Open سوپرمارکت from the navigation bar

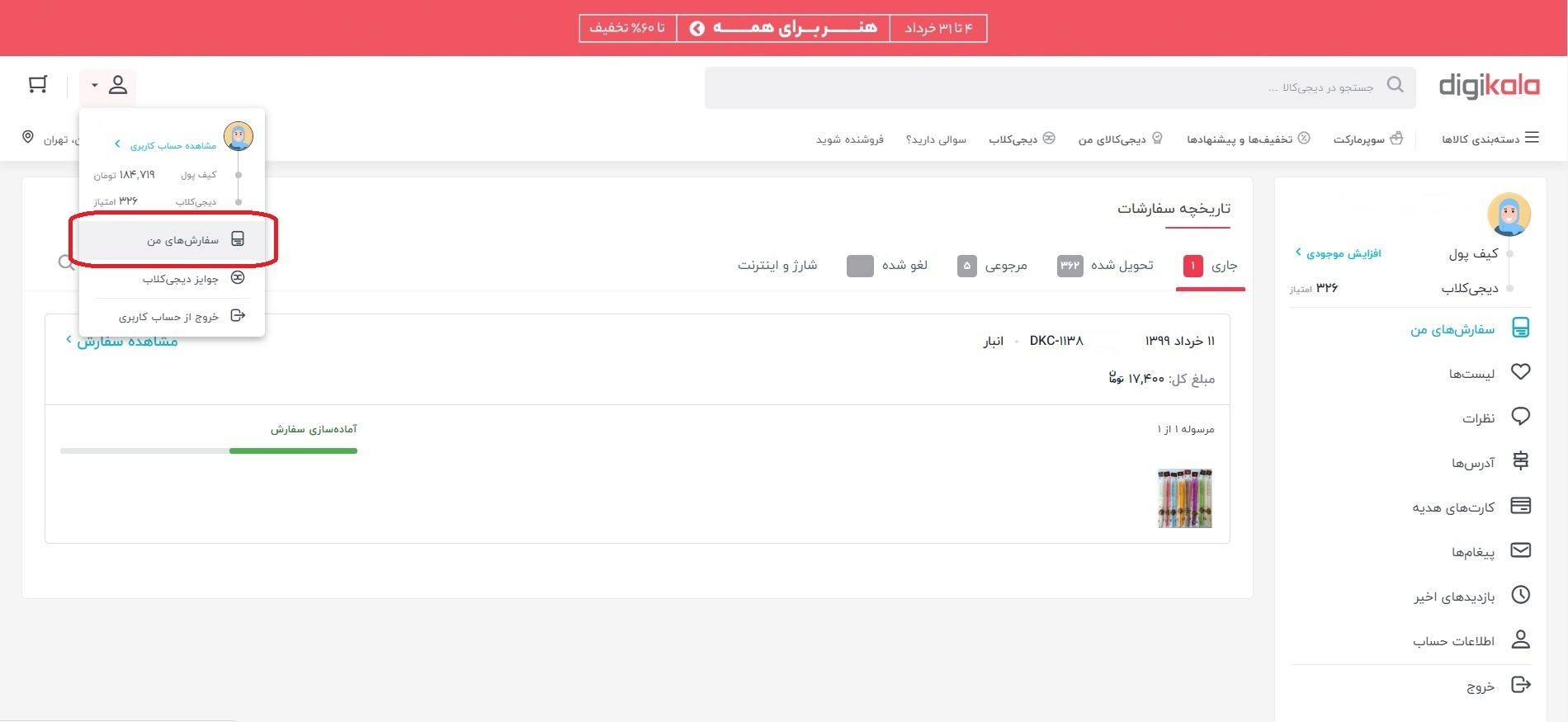tap(1367, 139)
